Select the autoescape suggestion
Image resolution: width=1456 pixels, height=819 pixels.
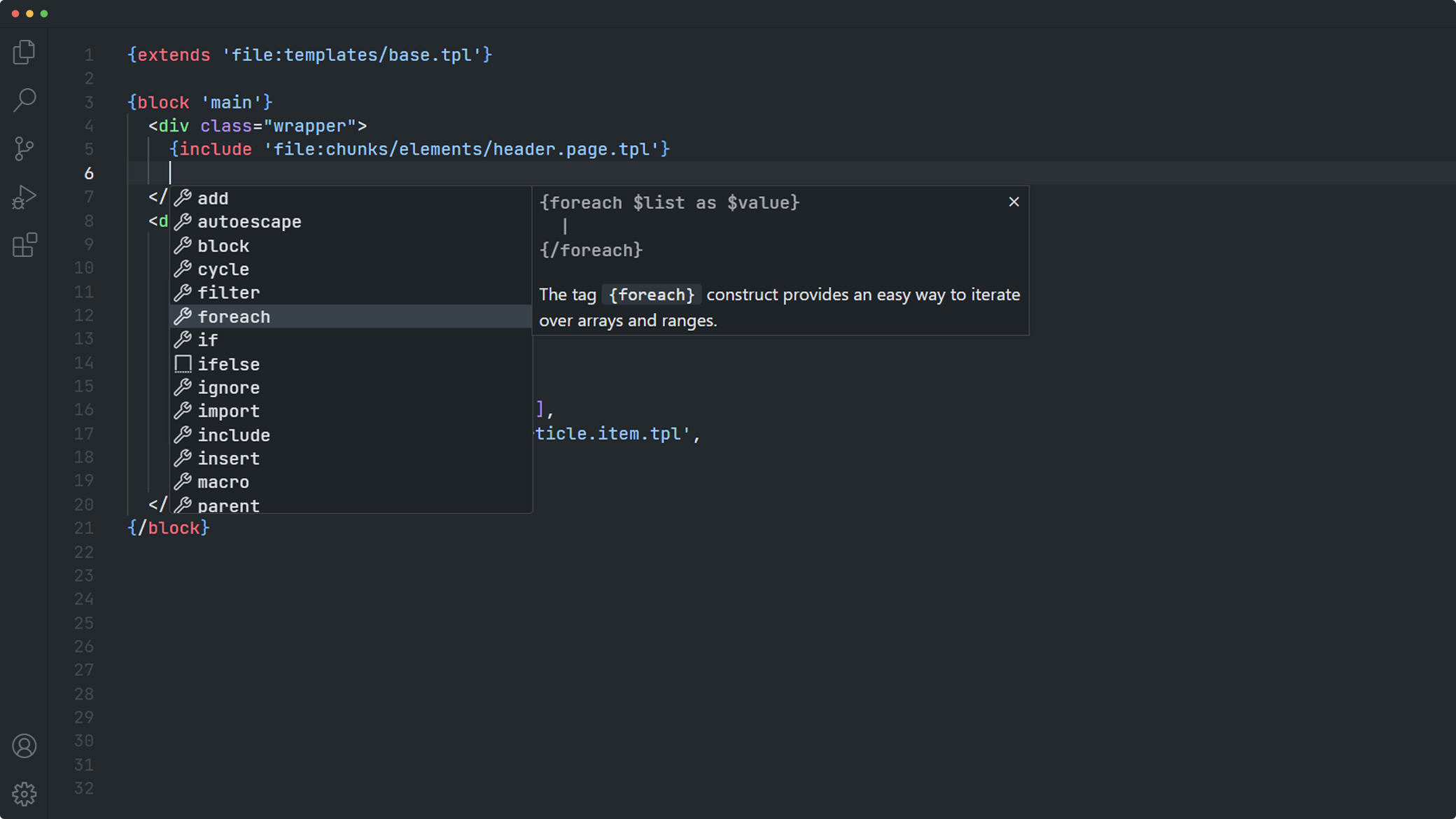coord(249,222)
